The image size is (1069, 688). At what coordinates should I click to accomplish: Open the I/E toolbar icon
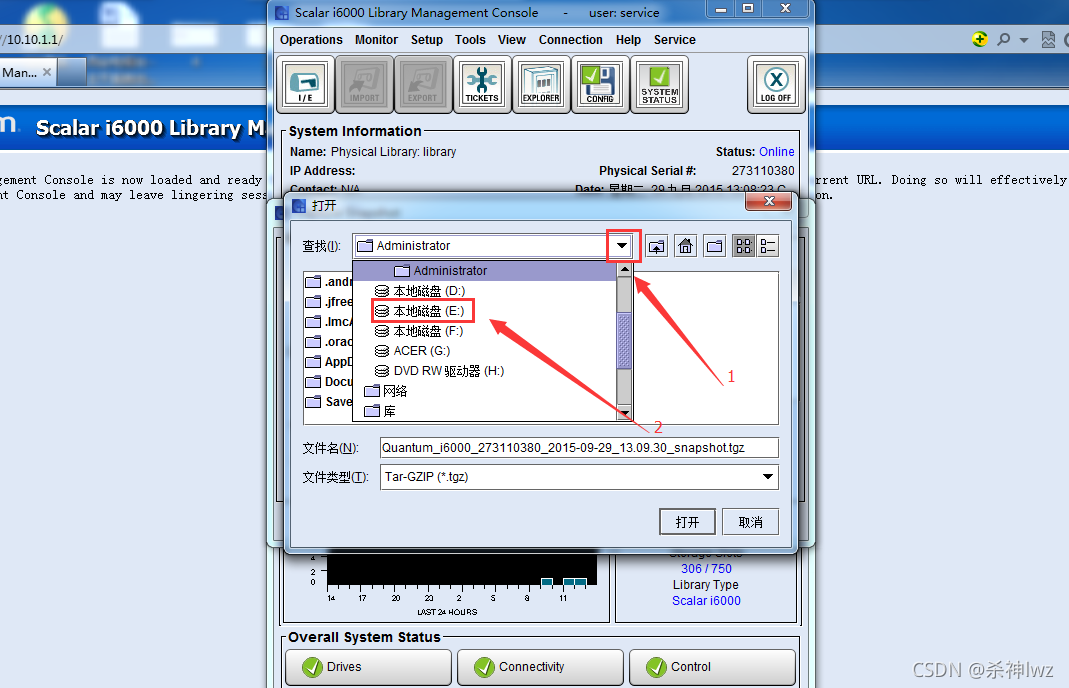pos(305,85)
